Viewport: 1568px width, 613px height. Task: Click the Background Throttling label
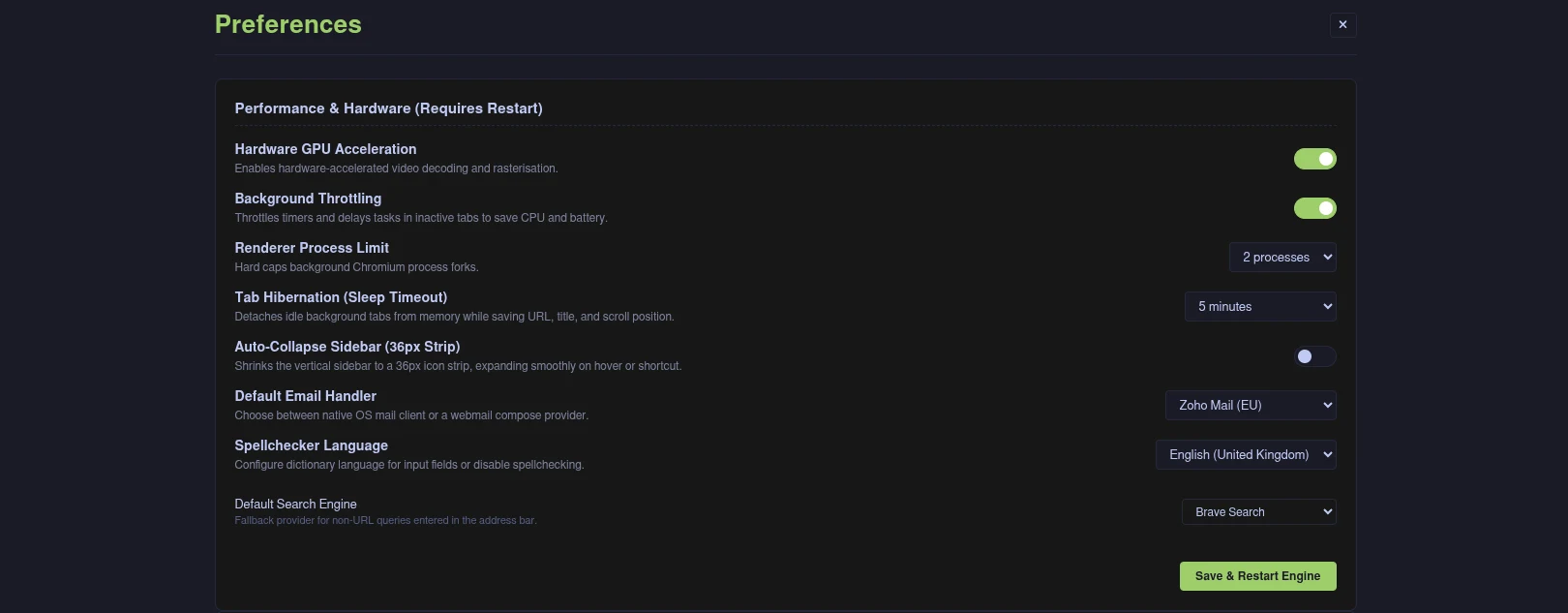(308, 199)
